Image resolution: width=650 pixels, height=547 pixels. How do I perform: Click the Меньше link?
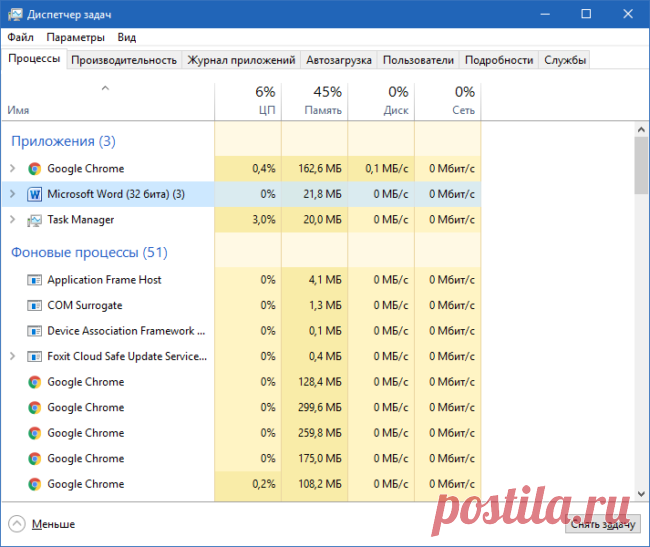coord(53,524)
